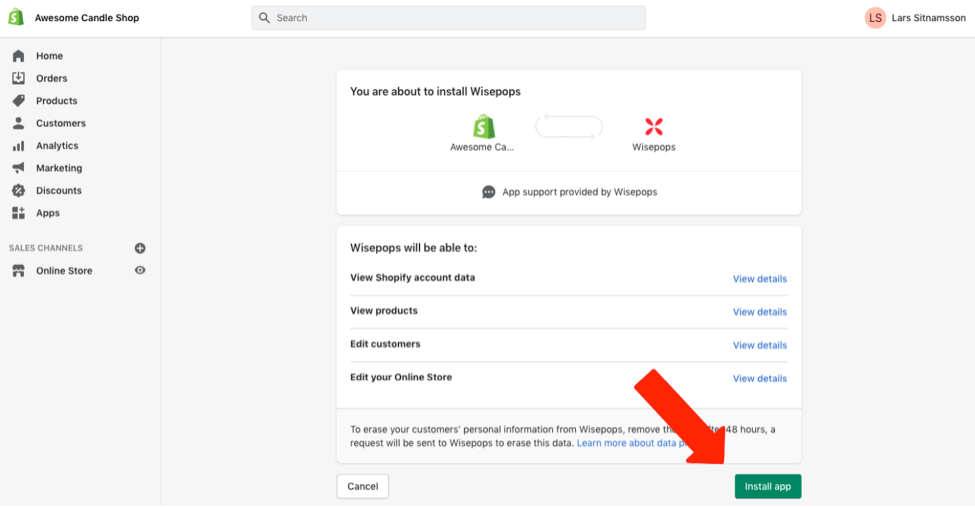Image resolution: width=975 pixels, height=507 pixels.
Task: Click the Home house icon in sidebar
Action: point(19,56)
